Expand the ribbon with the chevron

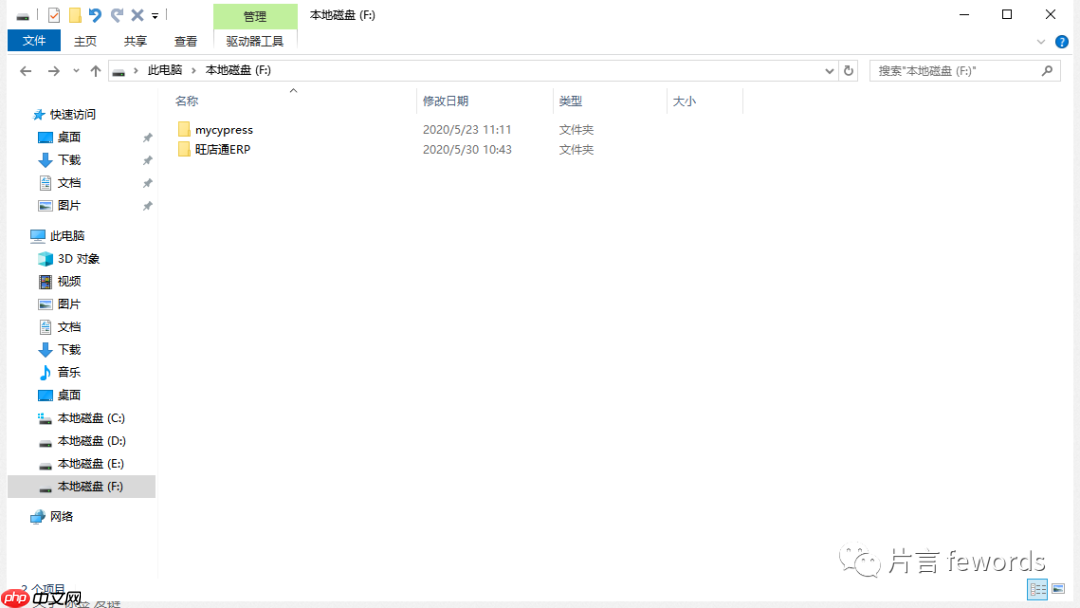pos(1041,42)
